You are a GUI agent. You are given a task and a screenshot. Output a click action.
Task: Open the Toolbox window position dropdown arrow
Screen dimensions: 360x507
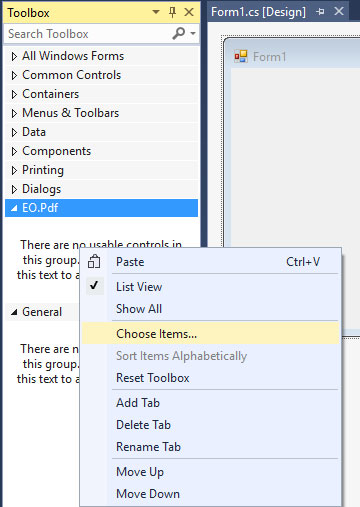pyautogui.click(x=156, y=12)
